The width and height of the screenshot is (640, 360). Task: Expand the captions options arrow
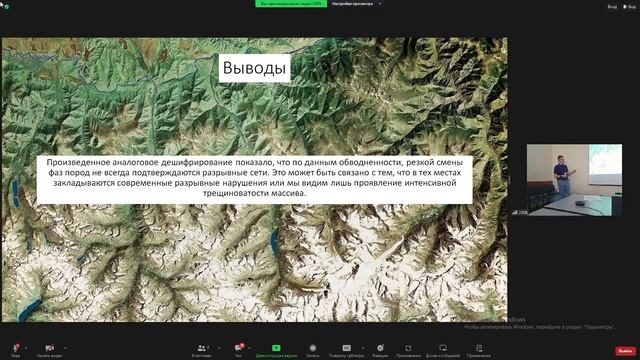[363, 348]
